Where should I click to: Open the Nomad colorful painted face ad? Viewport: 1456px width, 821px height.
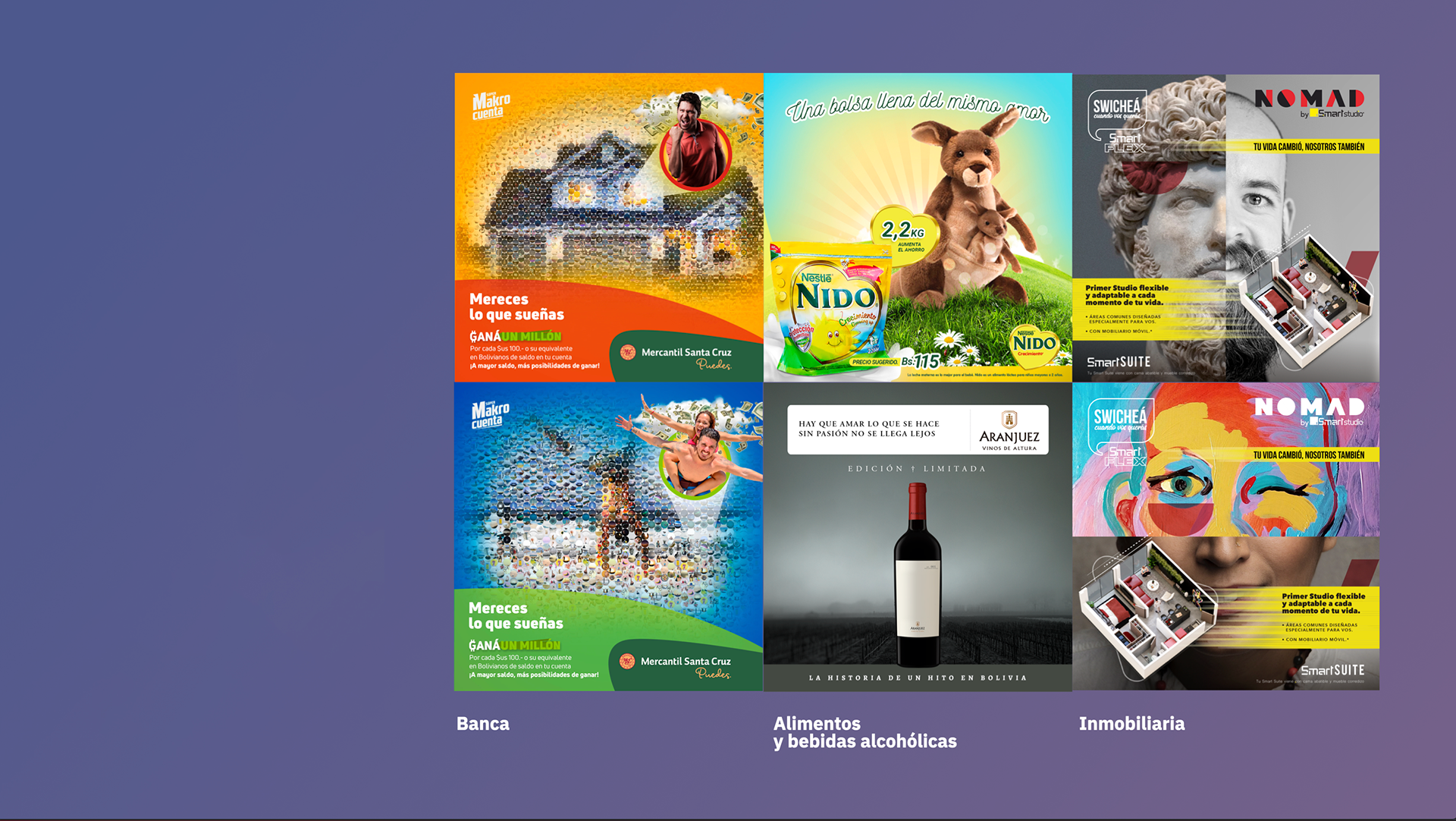(x=1225, y=536)
